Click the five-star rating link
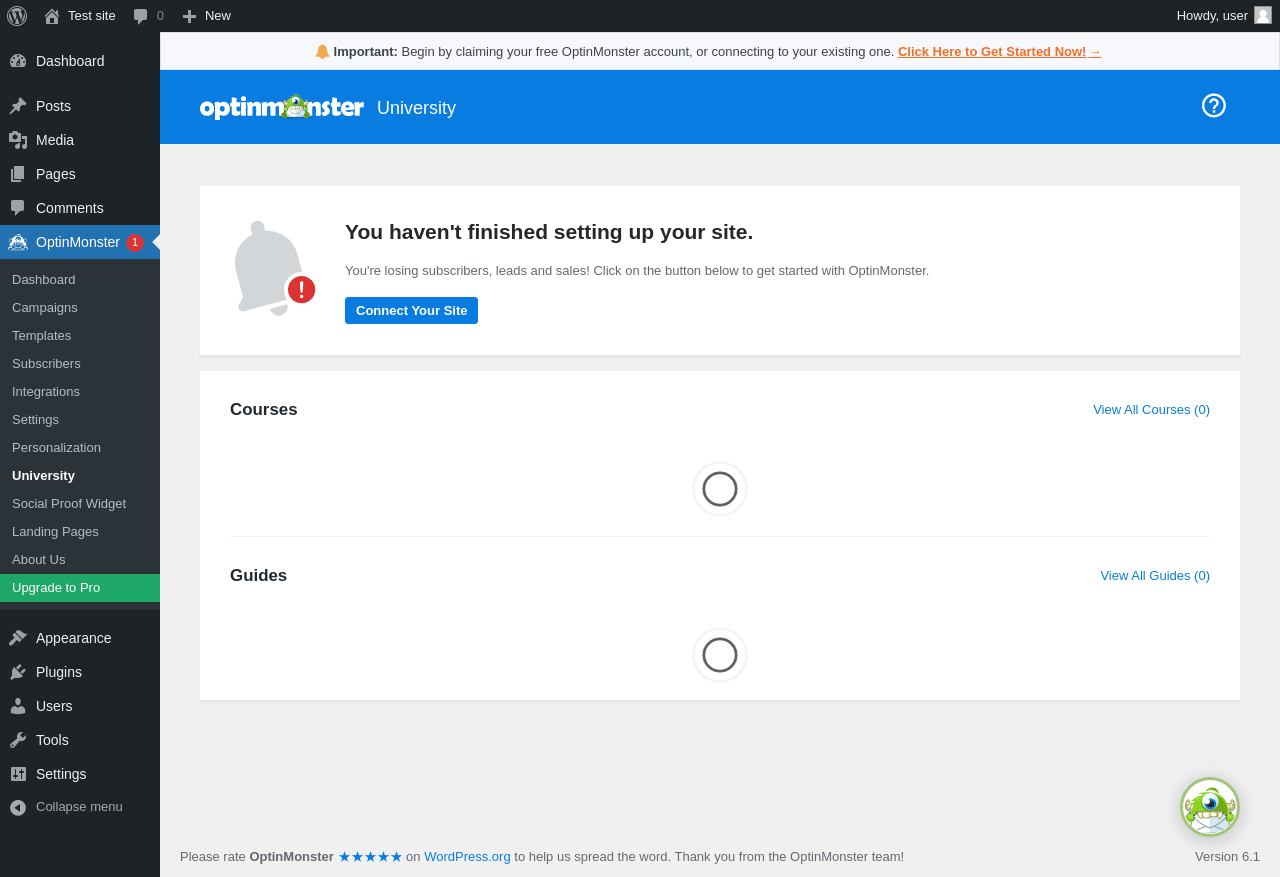The height and width of the screenshot is (877, 1280). (370, 856)
